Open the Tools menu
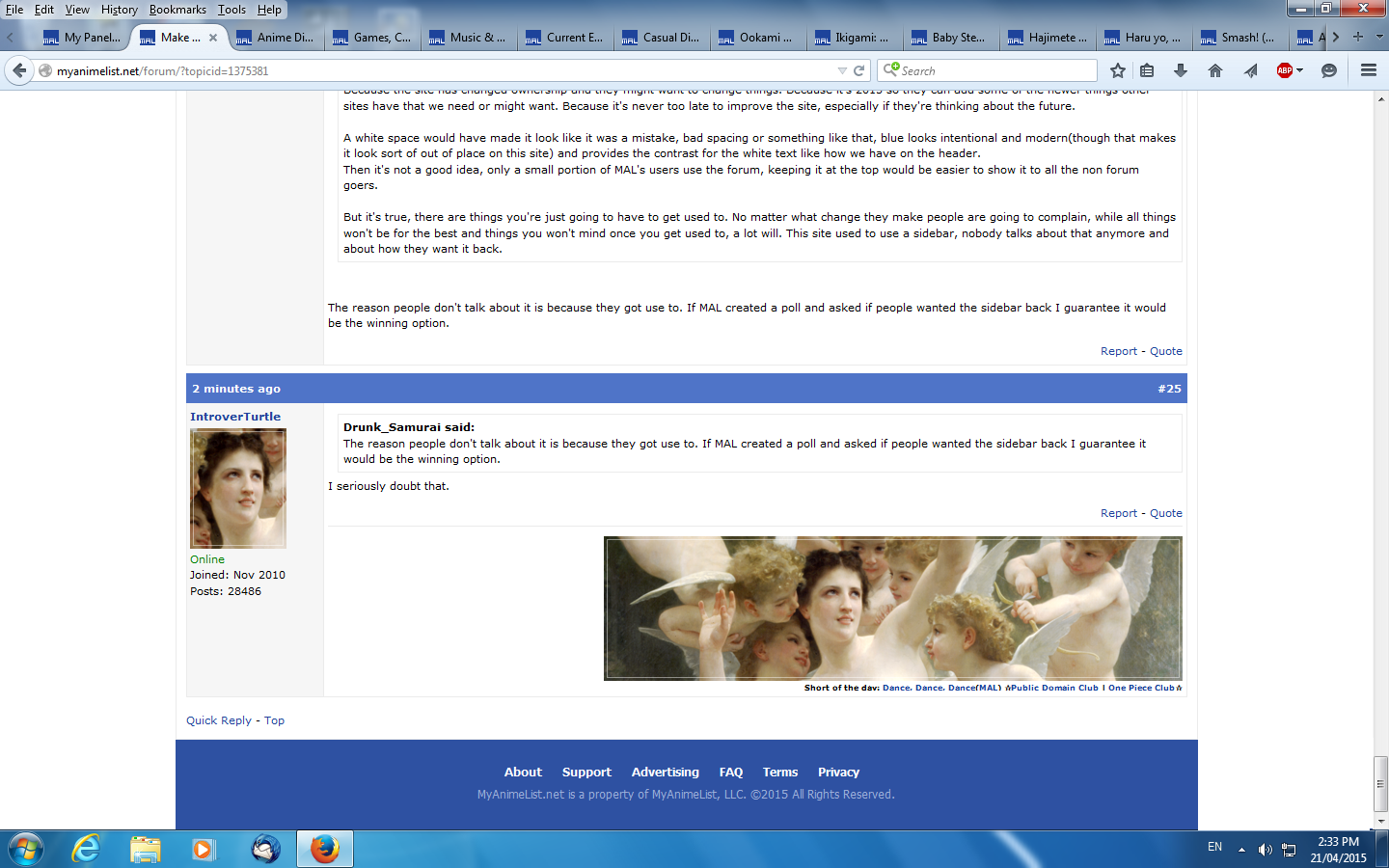The image size is (1389, 868). (231, 10)
